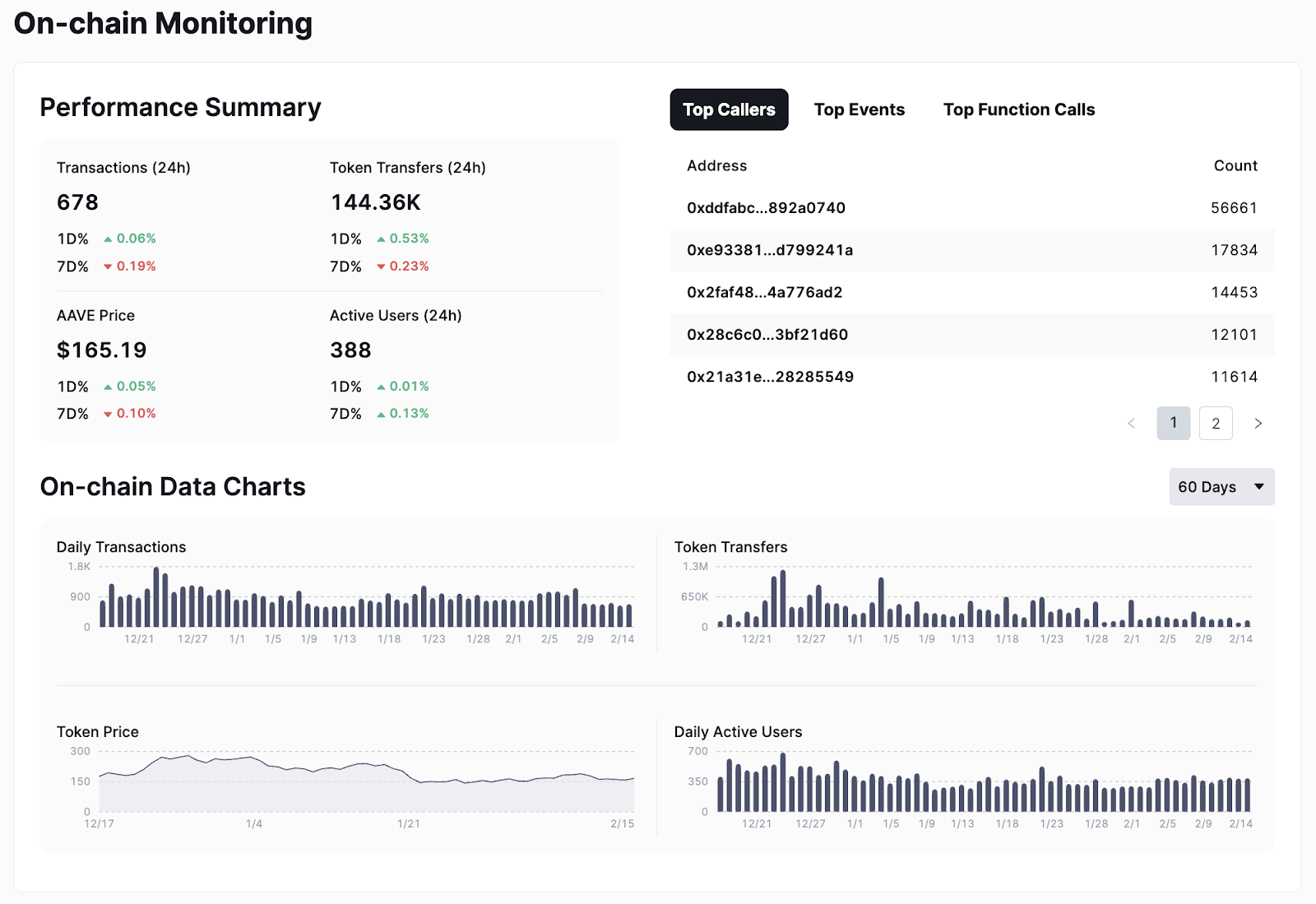Open page 2 of callers list
Screen dimensions: 1316x904
[1216, 424]
